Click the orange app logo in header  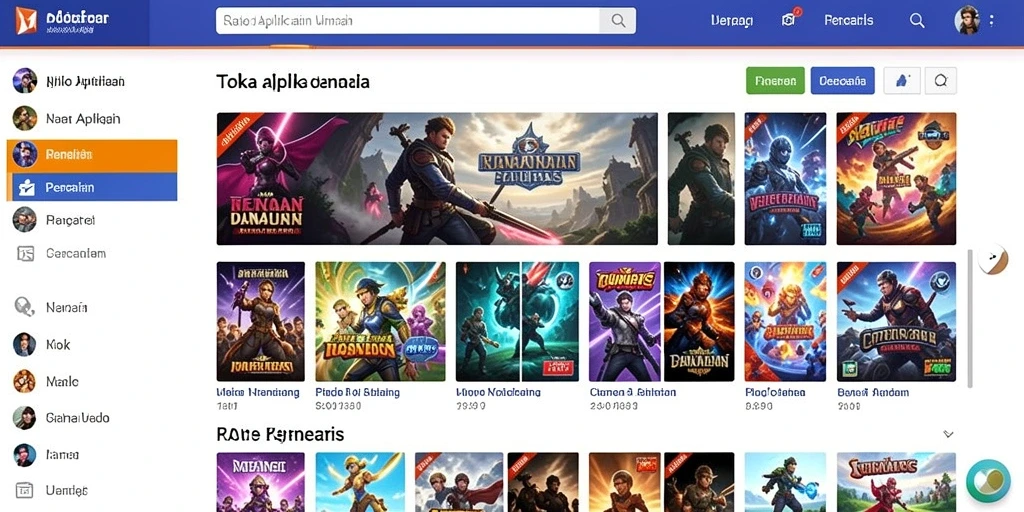[x=27, y=21]
